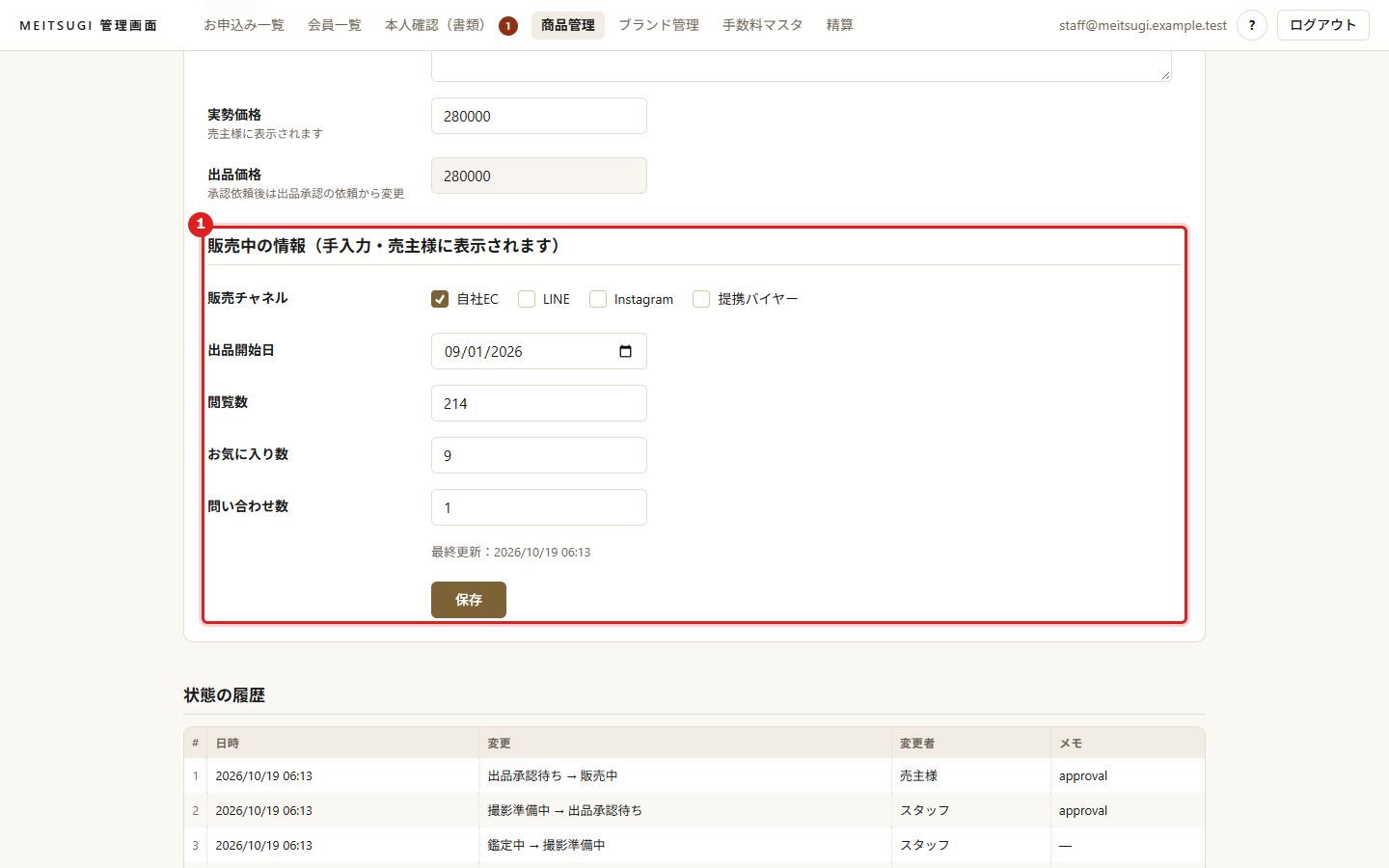Screen dimensions: 1389x868
Task: Select the 商品管理 tab
Action: coord(568,25)
